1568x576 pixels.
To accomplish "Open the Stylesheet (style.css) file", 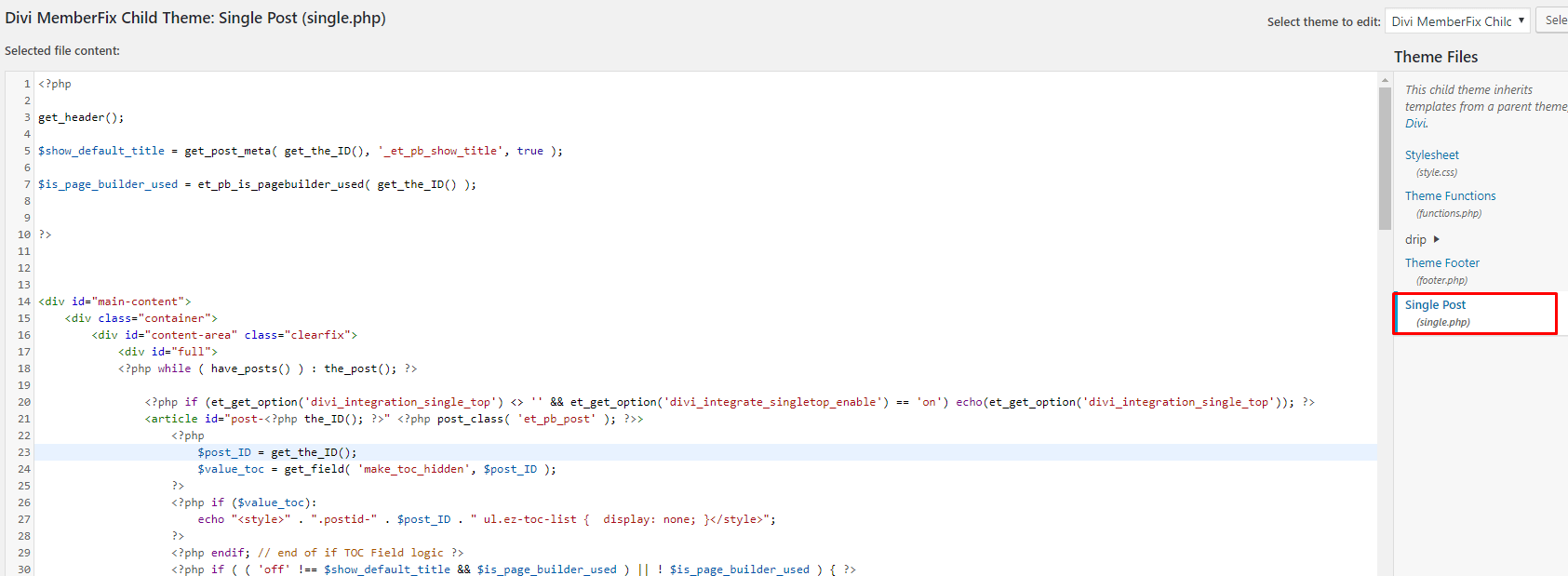I will pyautogui.click(x=1432, y=155).
